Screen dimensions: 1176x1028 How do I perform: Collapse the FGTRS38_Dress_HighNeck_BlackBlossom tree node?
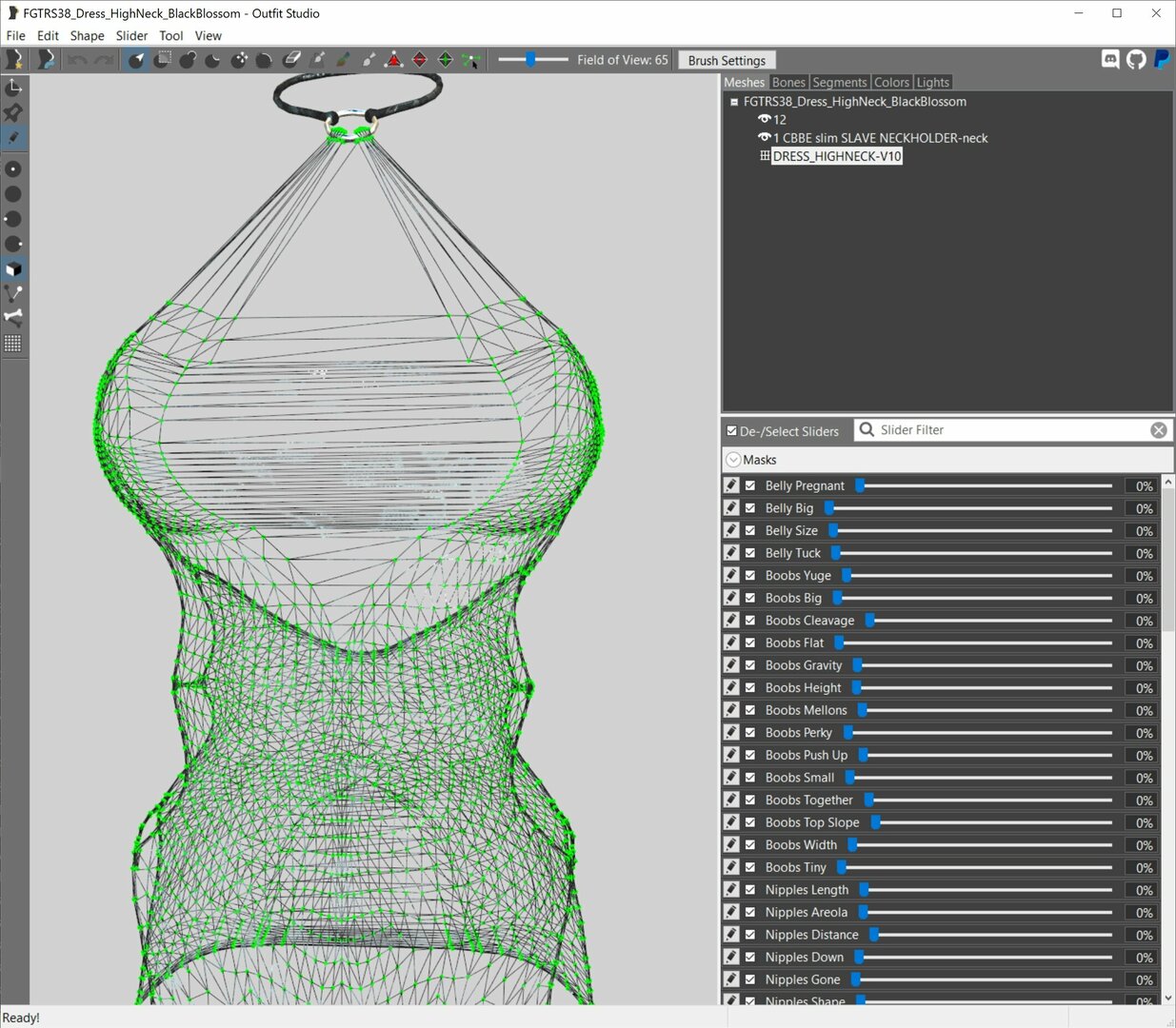point(734,102)
